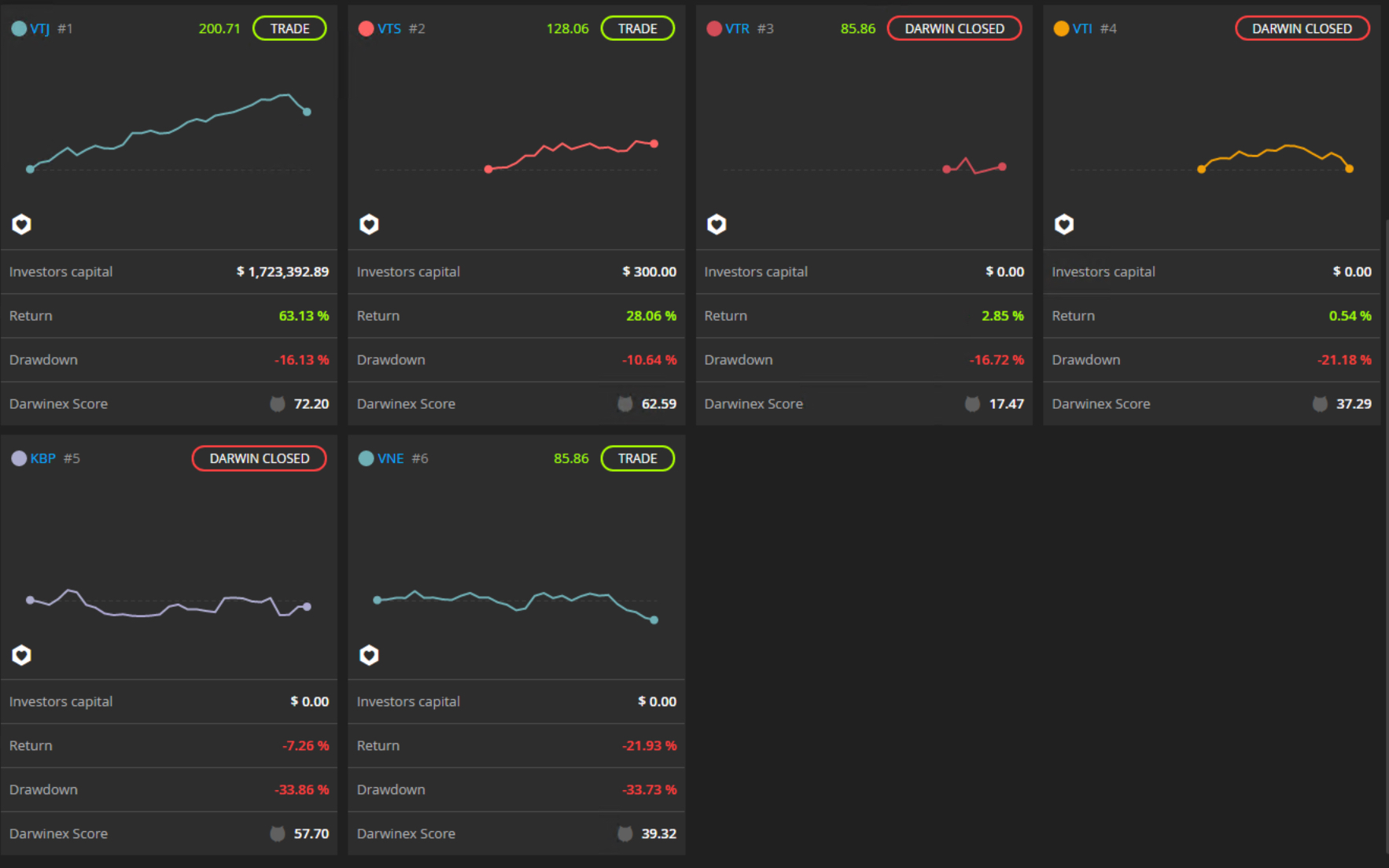Click the VTR red color dot
The width and height of the screenshot is (1389, 868).
click(x=714, y=28)
